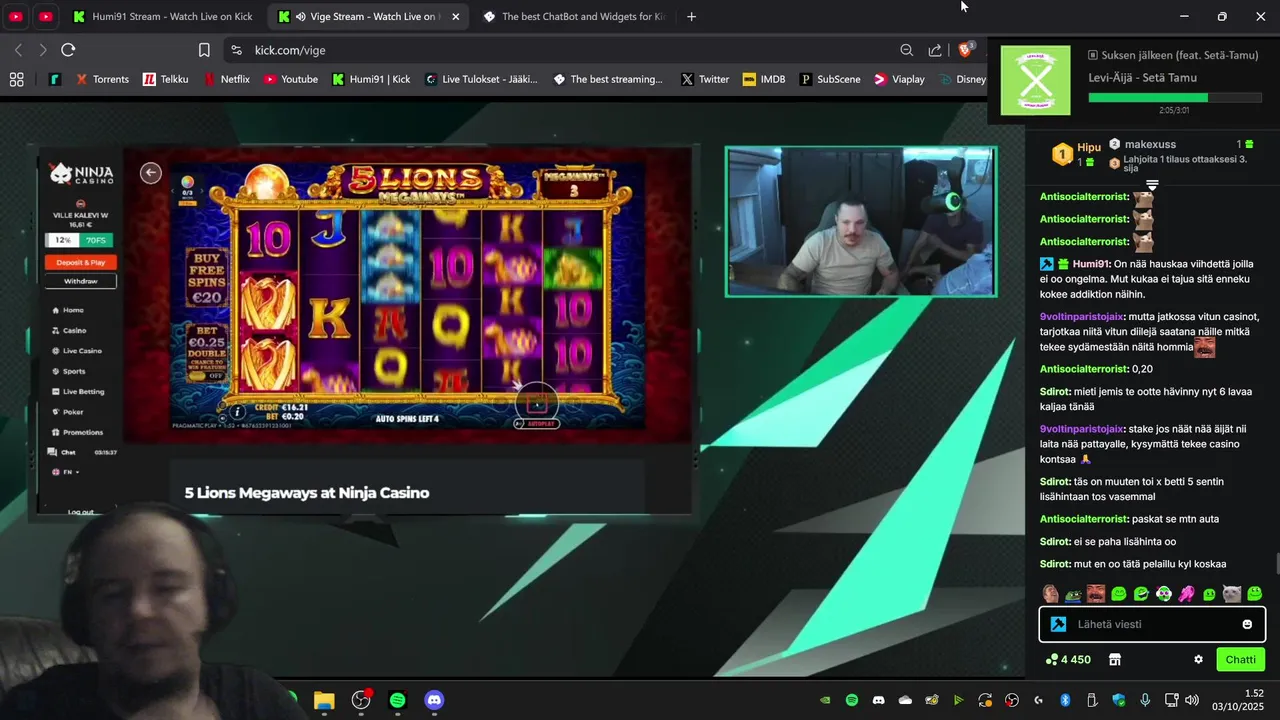Select the first pinned YouTube tab
Screen dimensions: 1280x720
tap(16, 16)
